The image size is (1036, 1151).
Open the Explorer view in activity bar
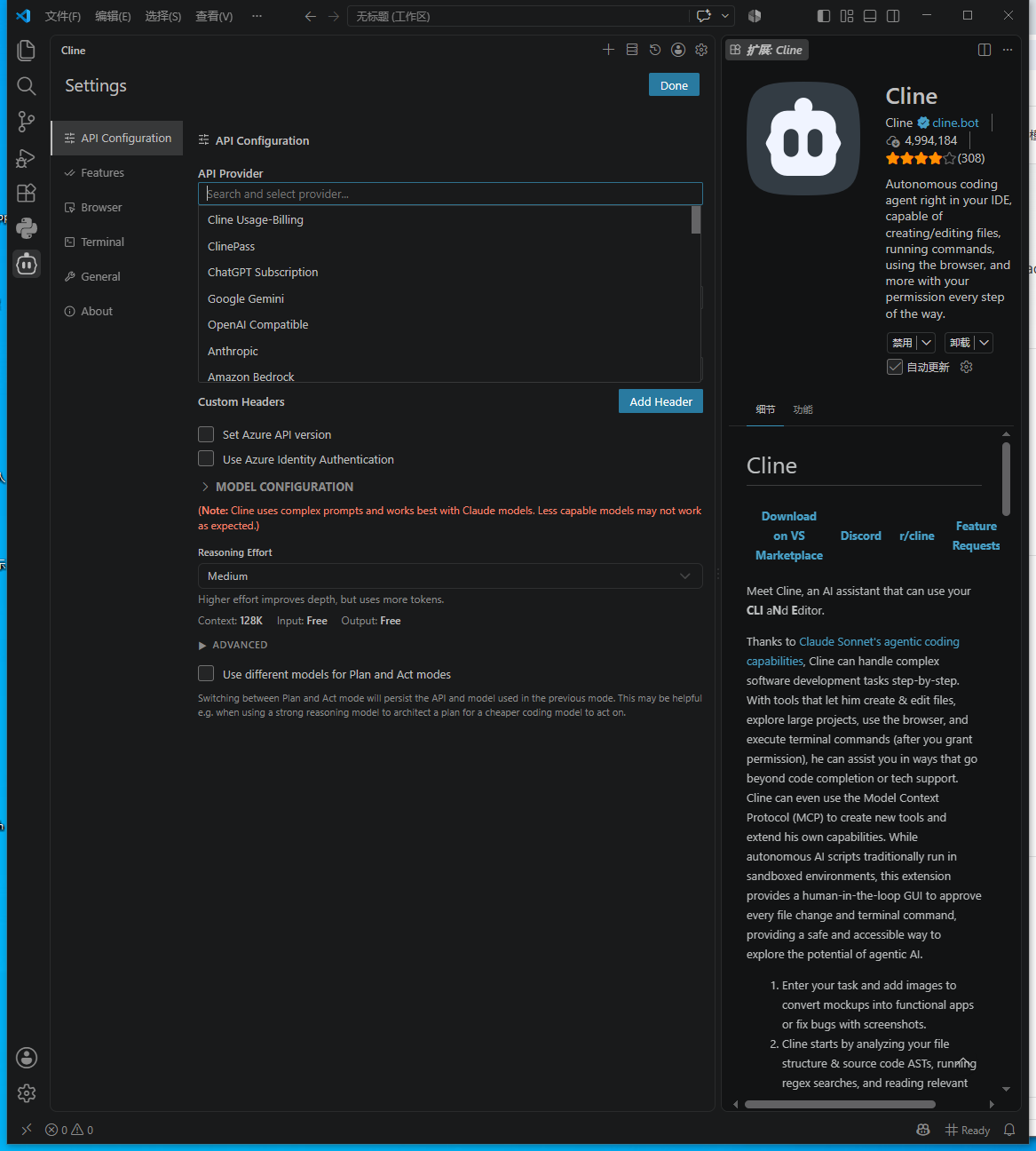coord(27,51)
